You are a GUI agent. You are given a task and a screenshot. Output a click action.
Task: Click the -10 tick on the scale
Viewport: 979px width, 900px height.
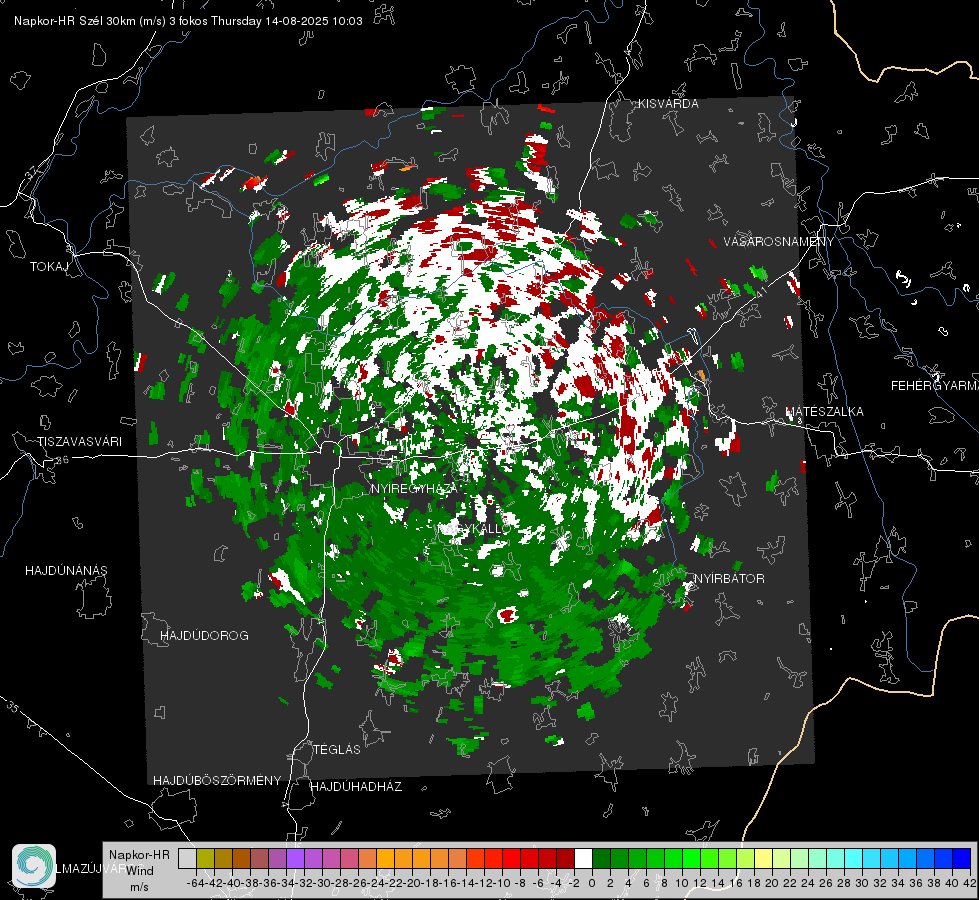click(x=501, y=883)
